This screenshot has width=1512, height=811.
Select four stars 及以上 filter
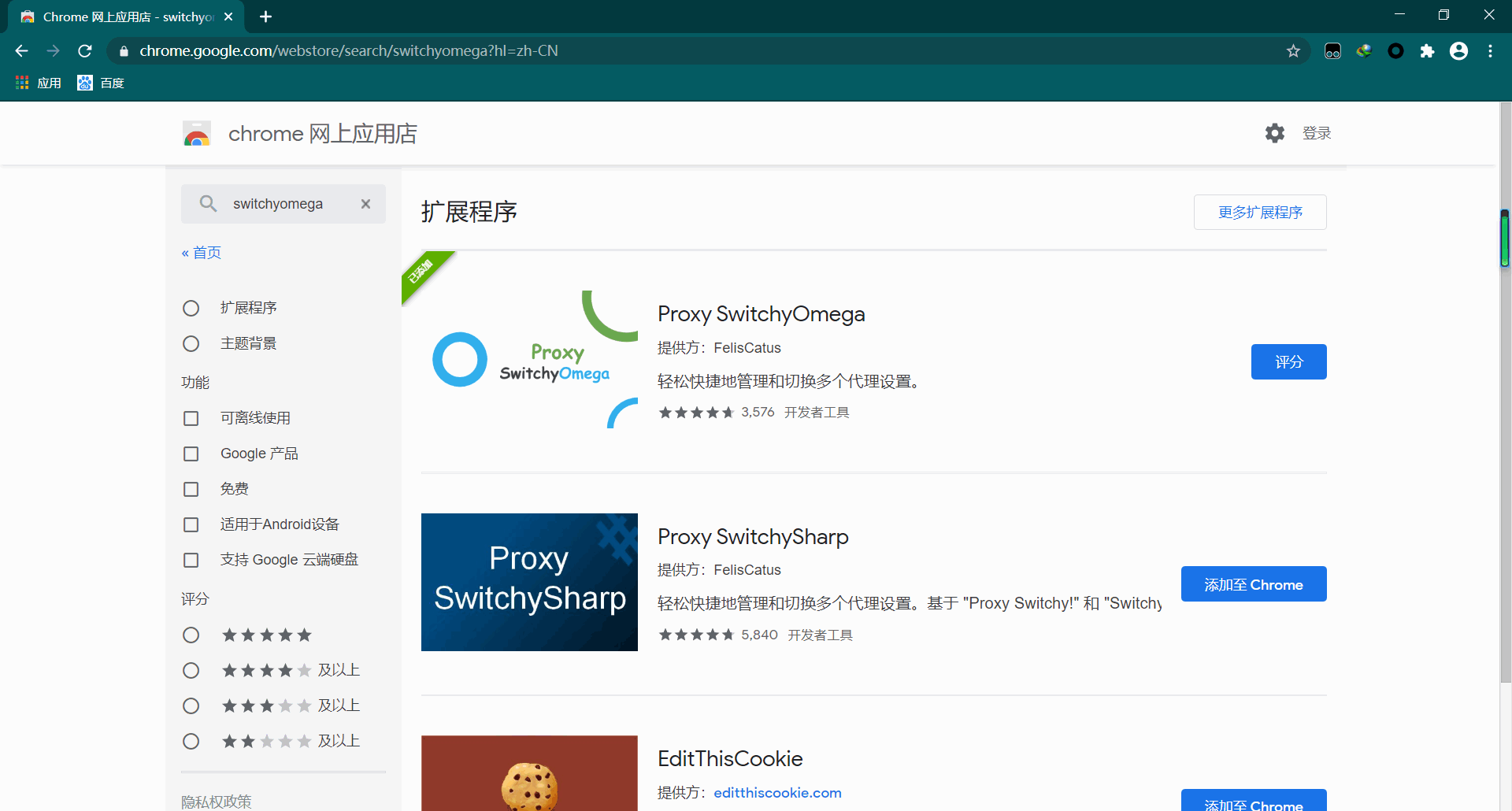point(191,670)
